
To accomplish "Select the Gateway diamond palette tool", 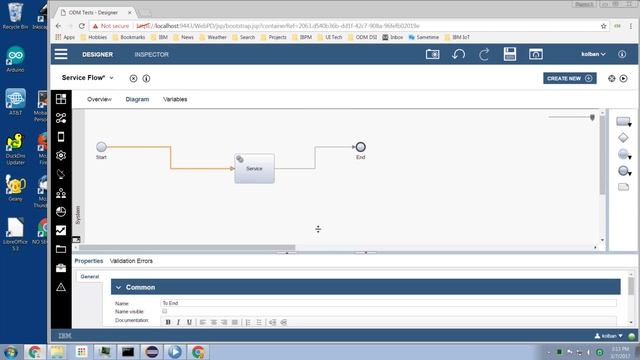I will tap(623, 138).
